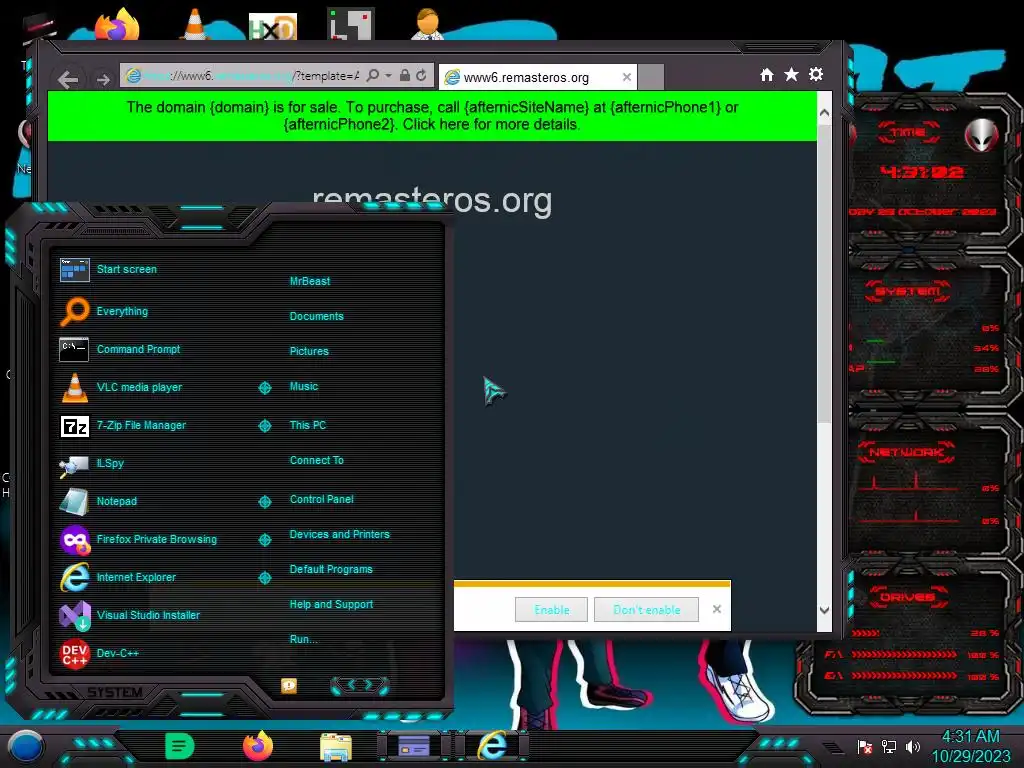This screenshot has height=768, width=1024.
Task: Open Pictures from start menu
Action: coord(309,351)
